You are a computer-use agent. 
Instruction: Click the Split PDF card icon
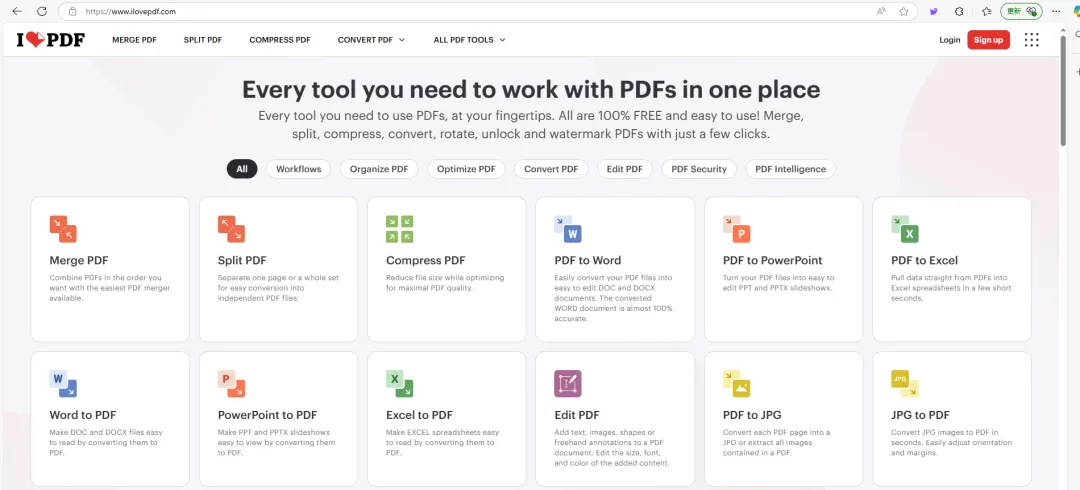(x=231, y=229)
